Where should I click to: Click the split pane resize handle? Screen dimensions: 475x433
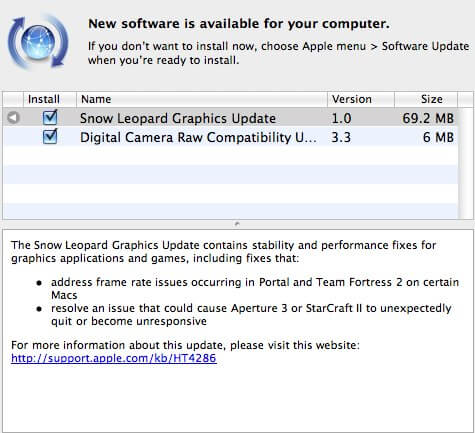(x=237, y=224)
